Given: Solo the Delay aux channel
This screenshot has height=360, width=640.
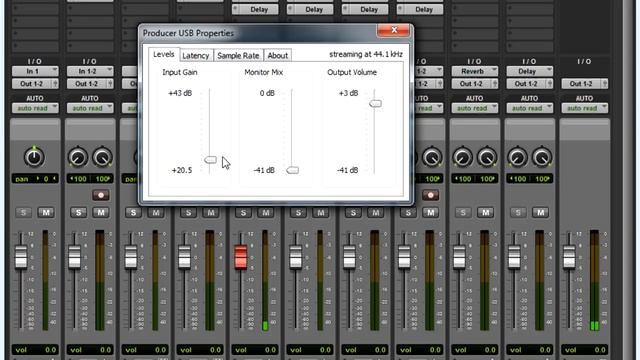Looking at the screenshot, I should 518,213.
